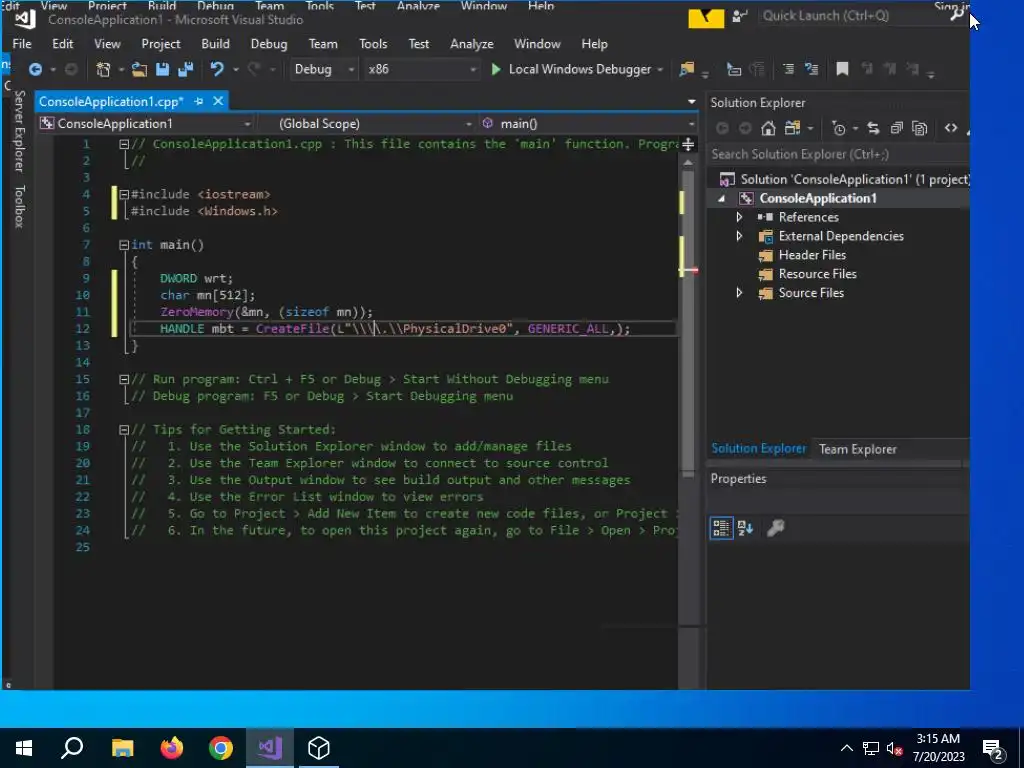The image size is (1024, 768).
Task: Open File Explorer from the taskbar
Action: [x=122, y=748]
